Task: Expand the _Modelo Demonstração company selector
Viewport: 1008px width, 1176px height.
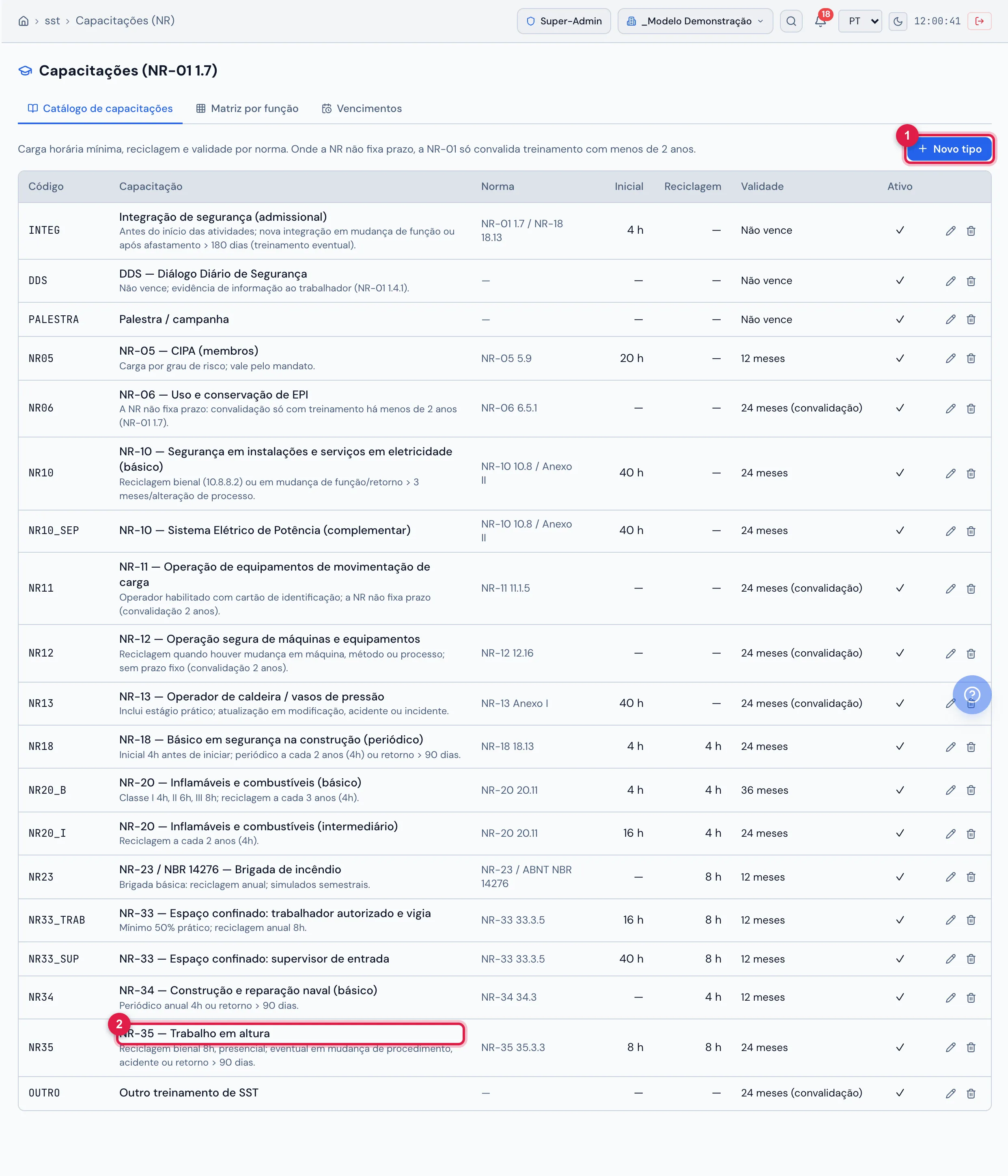Action: click(x=695, y=21)
